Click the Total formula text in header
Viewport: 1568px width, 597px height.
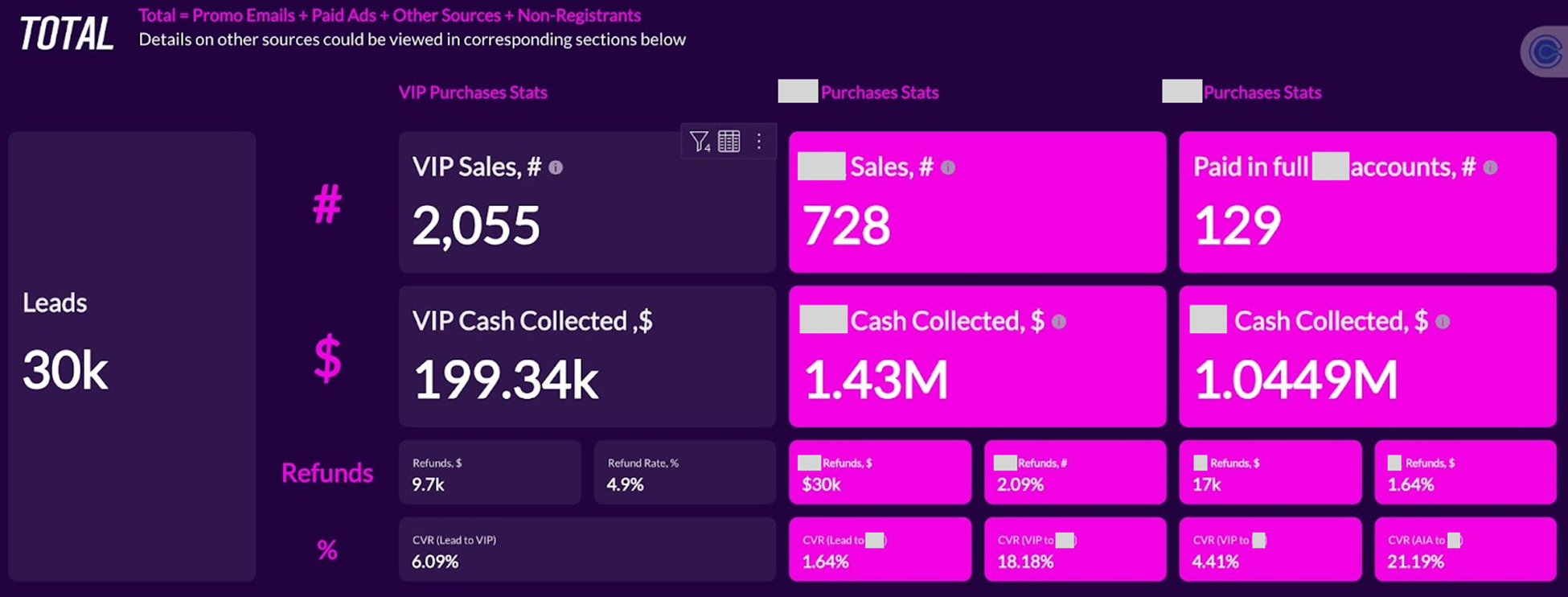point(389,15)
